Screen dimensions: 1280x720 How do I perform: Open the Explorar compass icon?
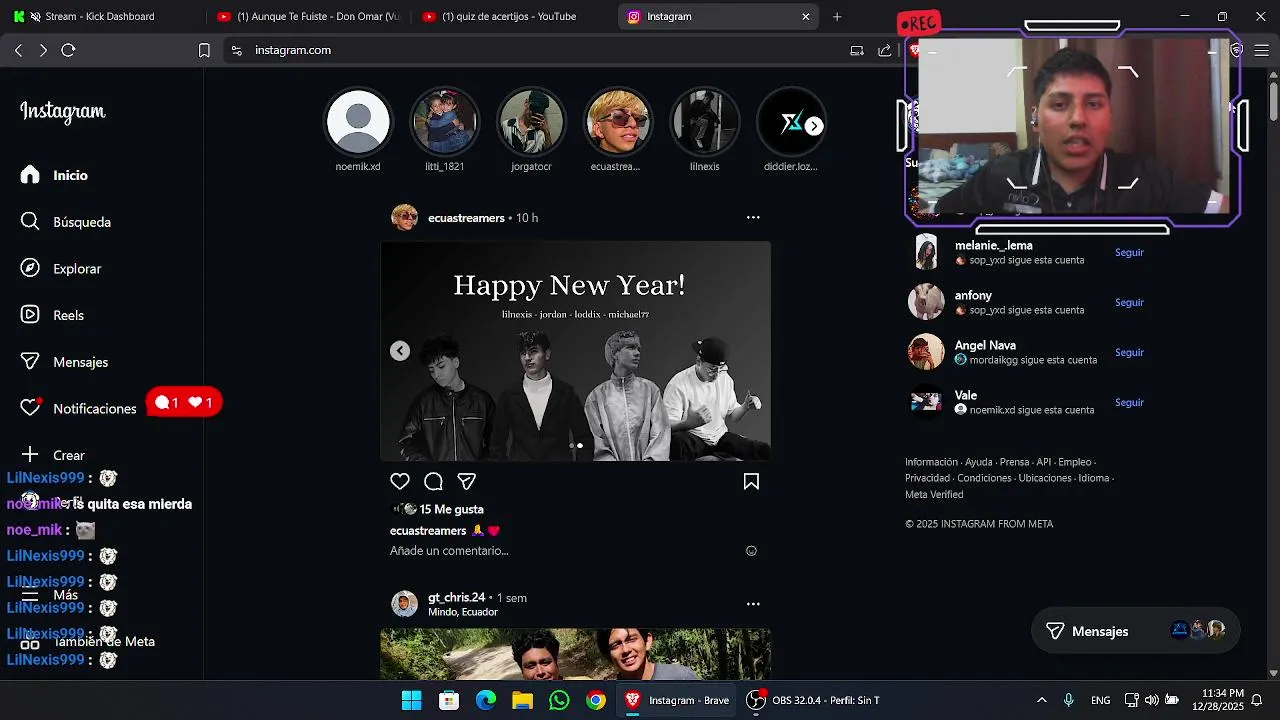(30, 268)
